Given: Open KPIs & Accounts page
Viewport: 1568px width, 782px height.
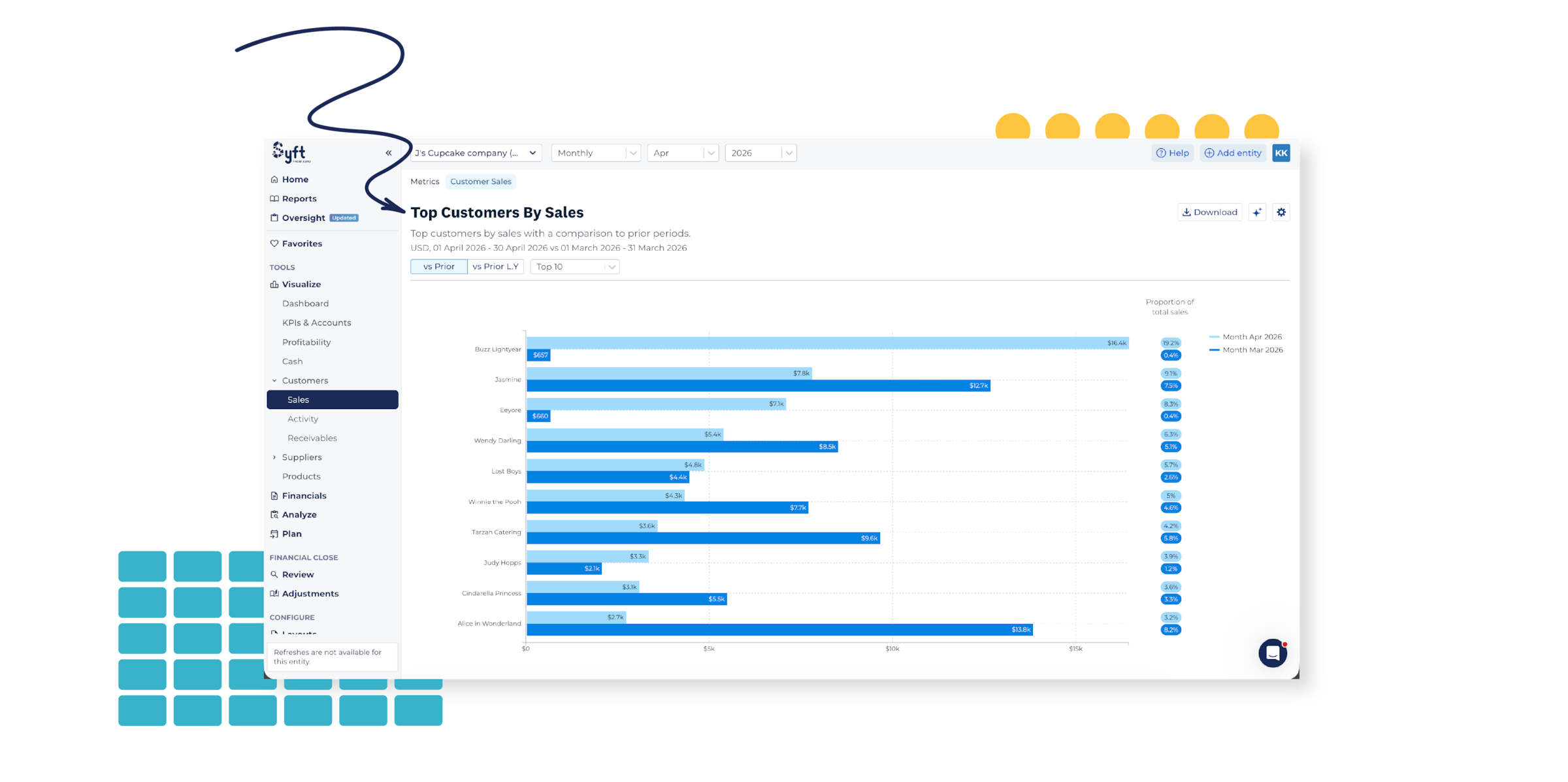Looking at the screenshot, I should 316,323.
